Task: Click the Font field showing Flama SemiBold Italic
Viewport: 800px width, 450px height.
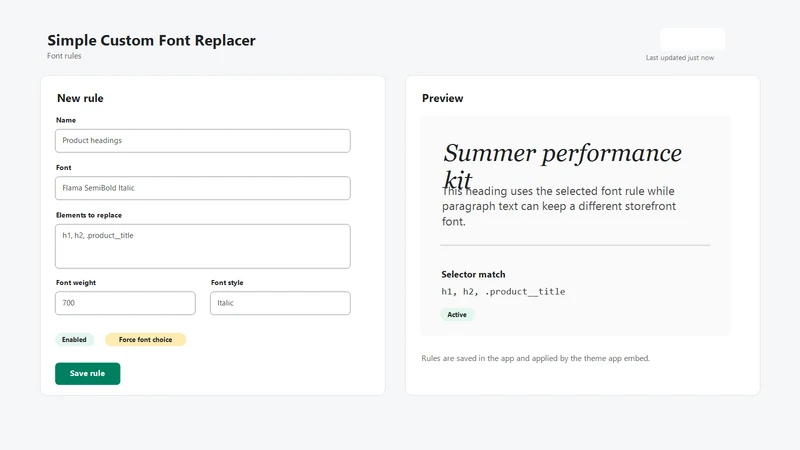Action: click(203, 188)
